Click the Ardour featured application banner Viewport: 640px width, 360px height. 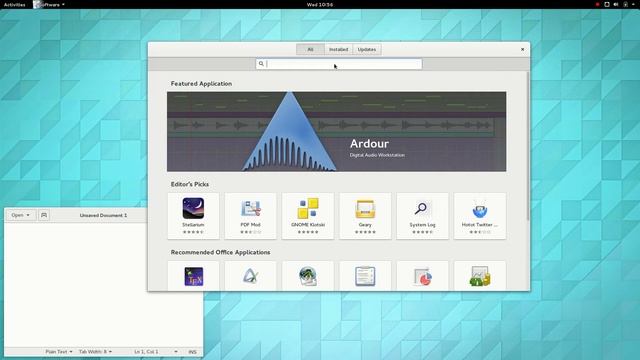(336, 131)
